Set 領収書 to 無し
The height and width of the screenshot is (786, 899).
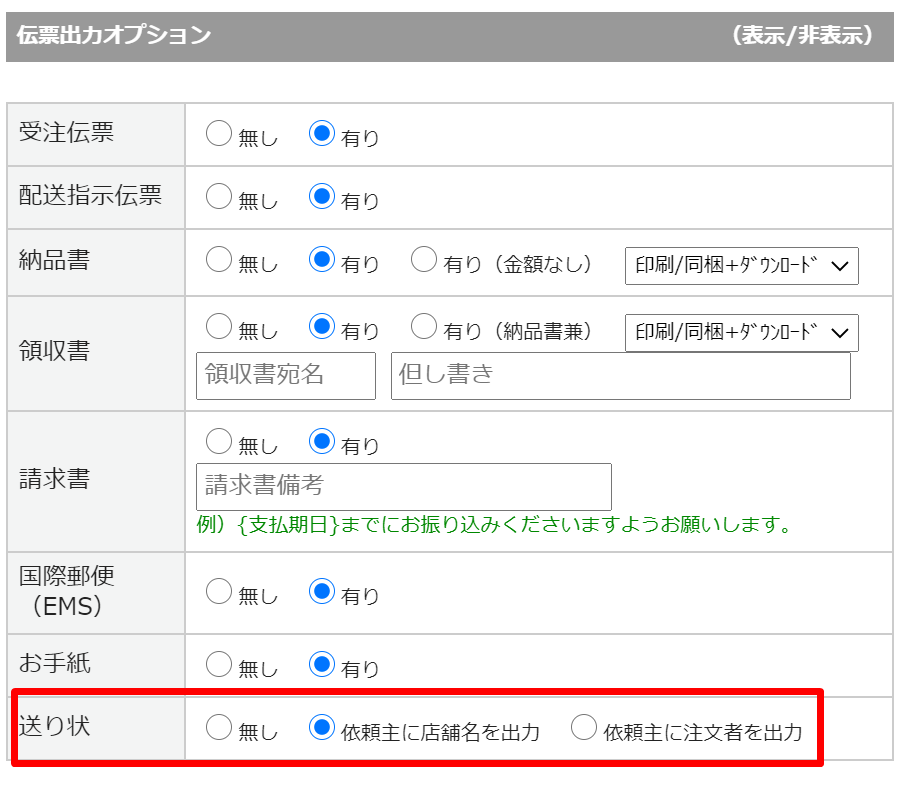click(x=218, y=326)
